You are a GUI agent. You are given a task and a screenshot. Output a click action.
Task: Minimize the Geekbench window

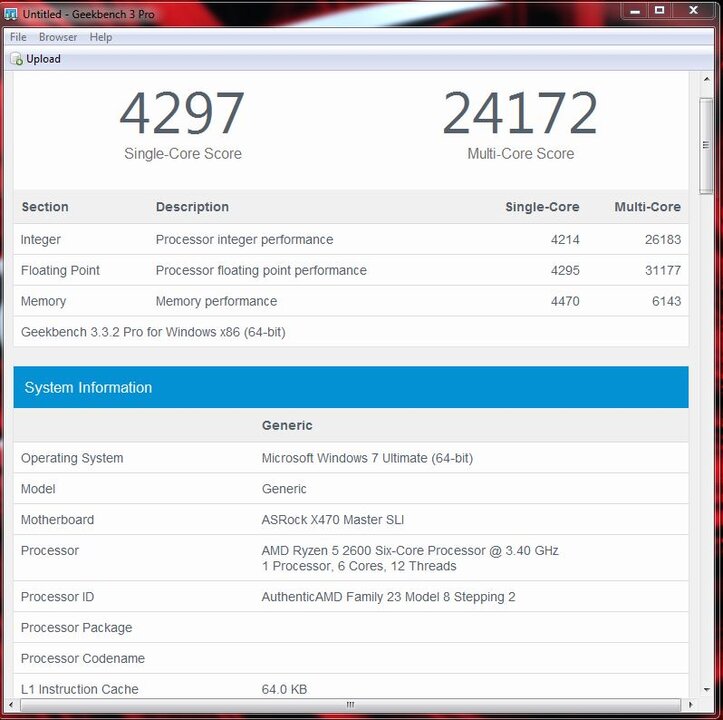(635, 11)
